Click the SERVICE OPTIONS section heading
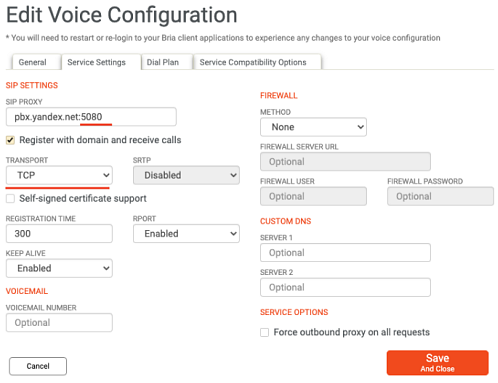 pos(294,312)
